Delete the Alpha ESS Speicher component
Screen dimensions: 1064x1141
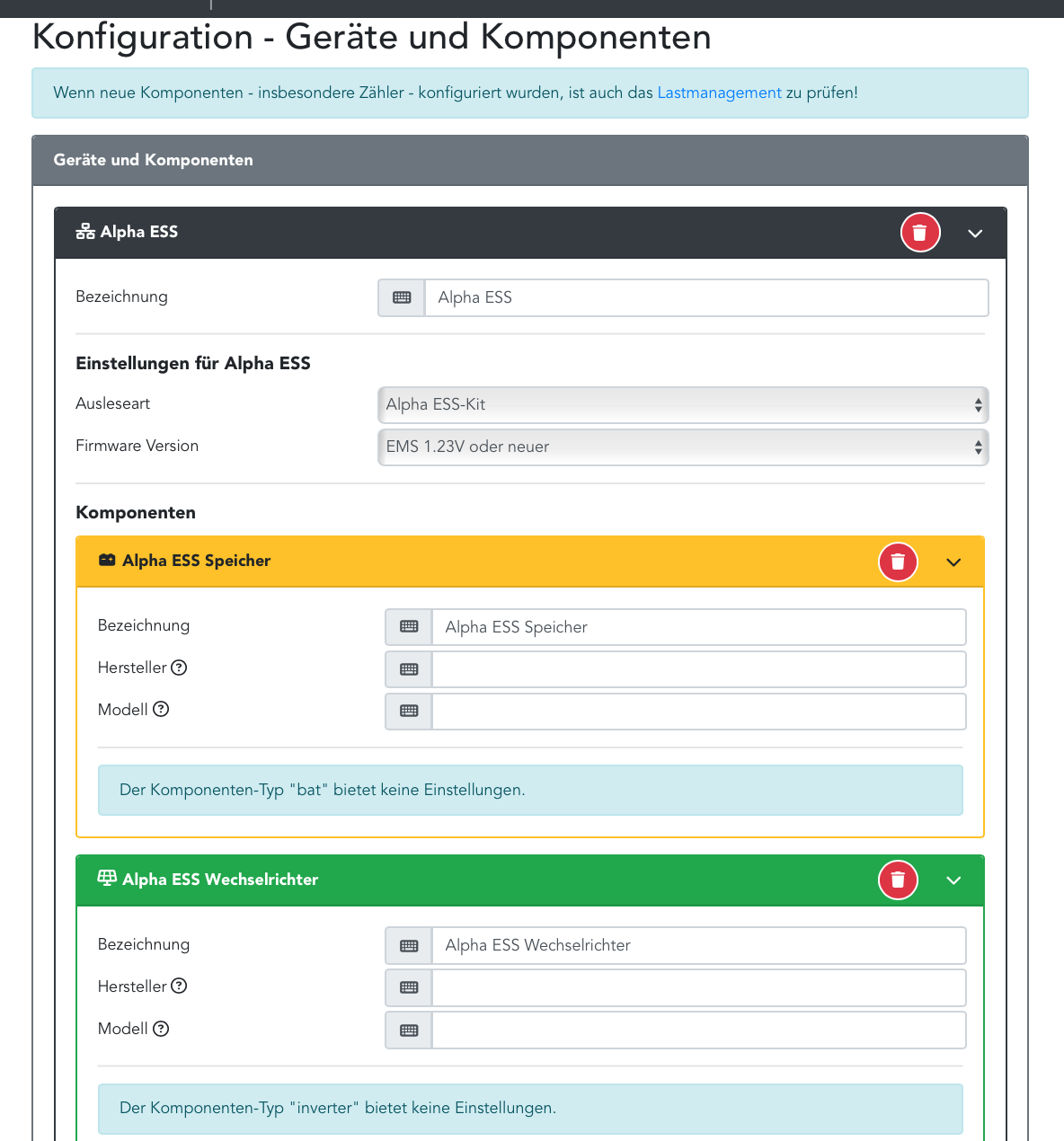(x=898, y=562)
